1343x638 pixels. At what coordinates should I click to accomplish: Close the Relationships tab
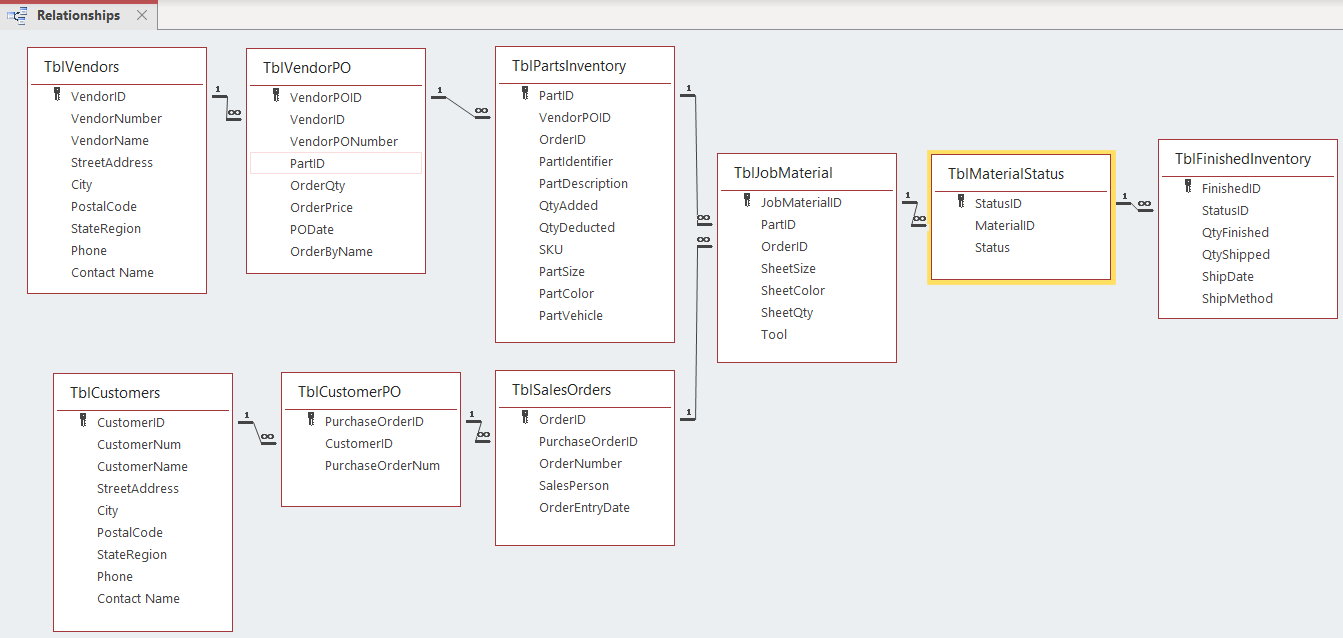[142, 15]
